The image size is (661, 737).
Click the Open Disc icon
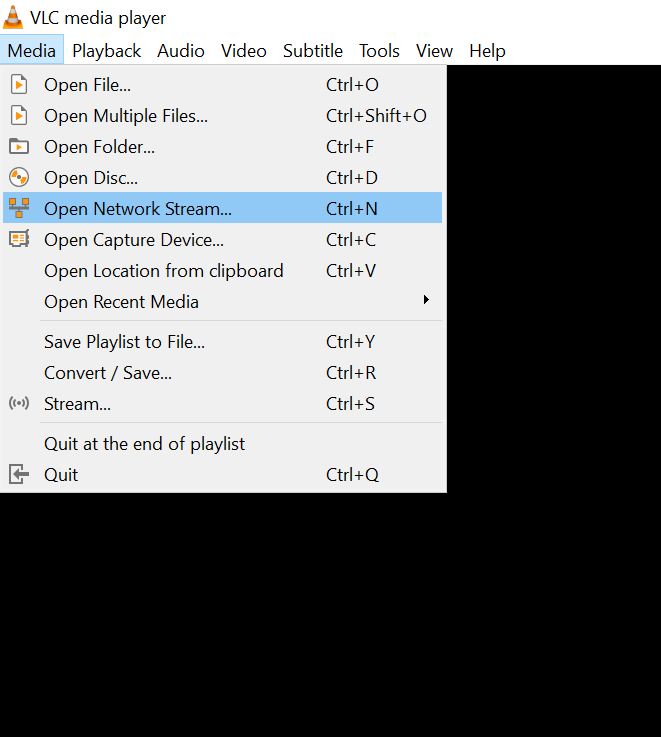tap(18, 178)
